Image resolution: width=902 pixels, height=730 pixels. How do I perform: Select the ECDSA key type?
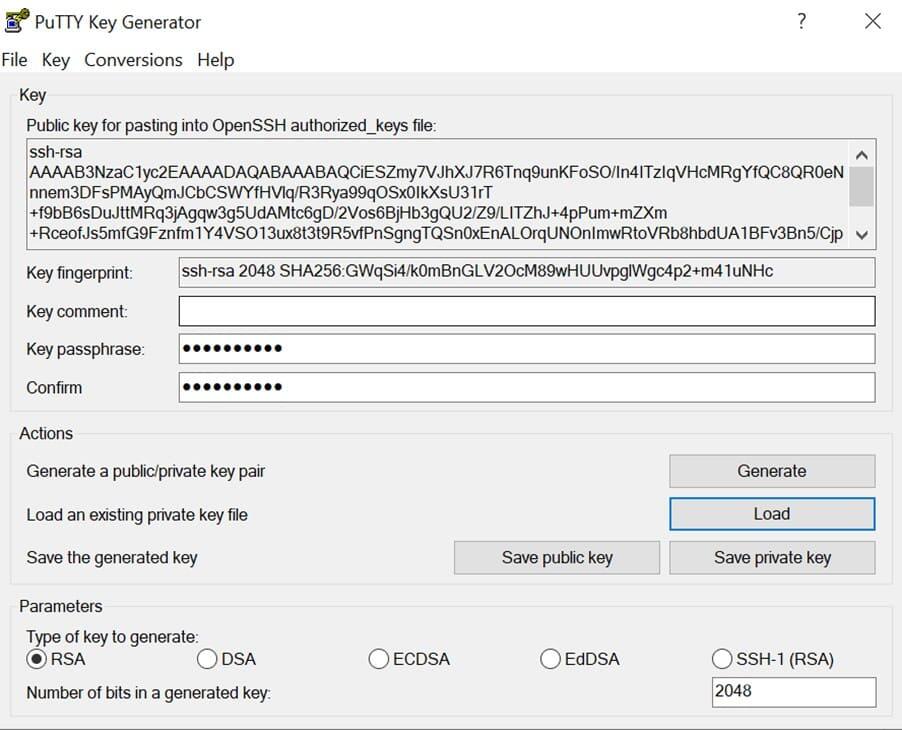click(379, 659)
